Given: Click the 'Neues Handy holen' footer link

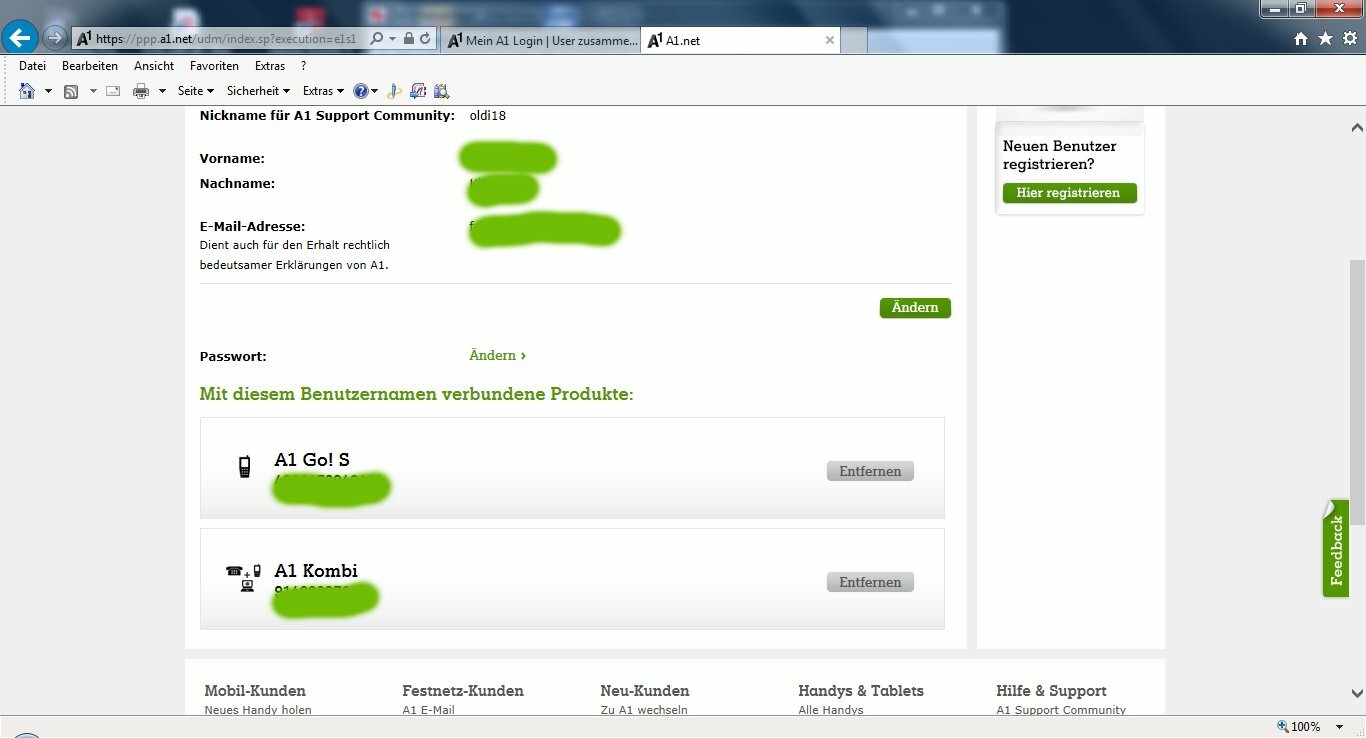Looking at the screenshot, I should 258,710.
